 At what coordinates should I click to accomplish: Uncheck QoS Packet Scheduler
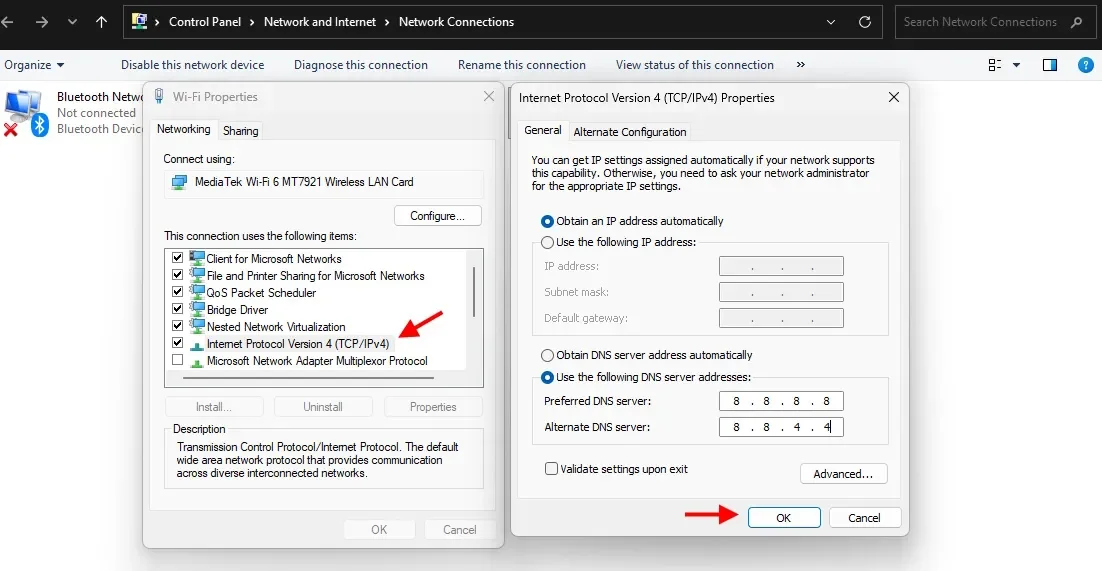(177, 292)
